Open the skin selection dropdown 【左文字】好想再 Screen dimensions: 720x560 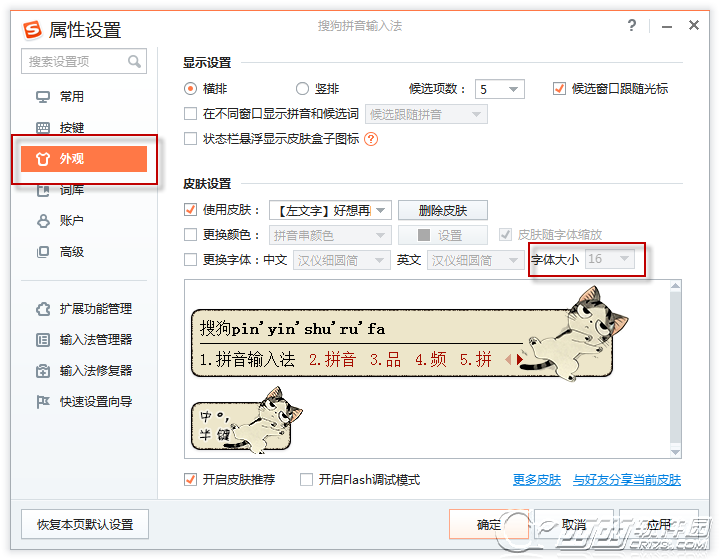coord(330,210)
